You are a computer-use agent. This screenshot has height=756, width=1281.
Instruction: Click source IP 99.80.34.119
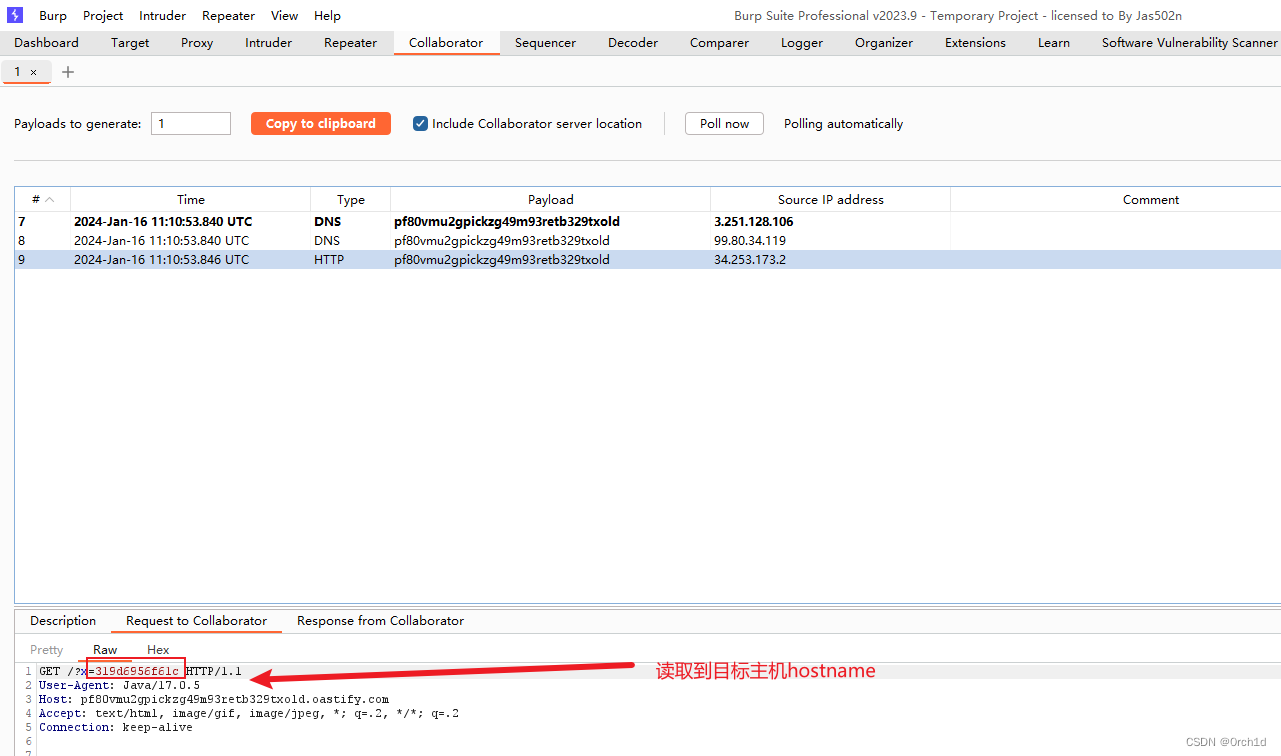pos(750,241)
